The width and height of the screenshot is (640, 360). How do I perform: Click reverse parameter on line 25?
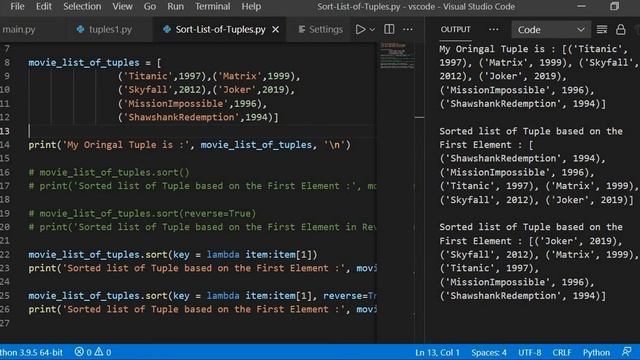click(x=342, y=296)
